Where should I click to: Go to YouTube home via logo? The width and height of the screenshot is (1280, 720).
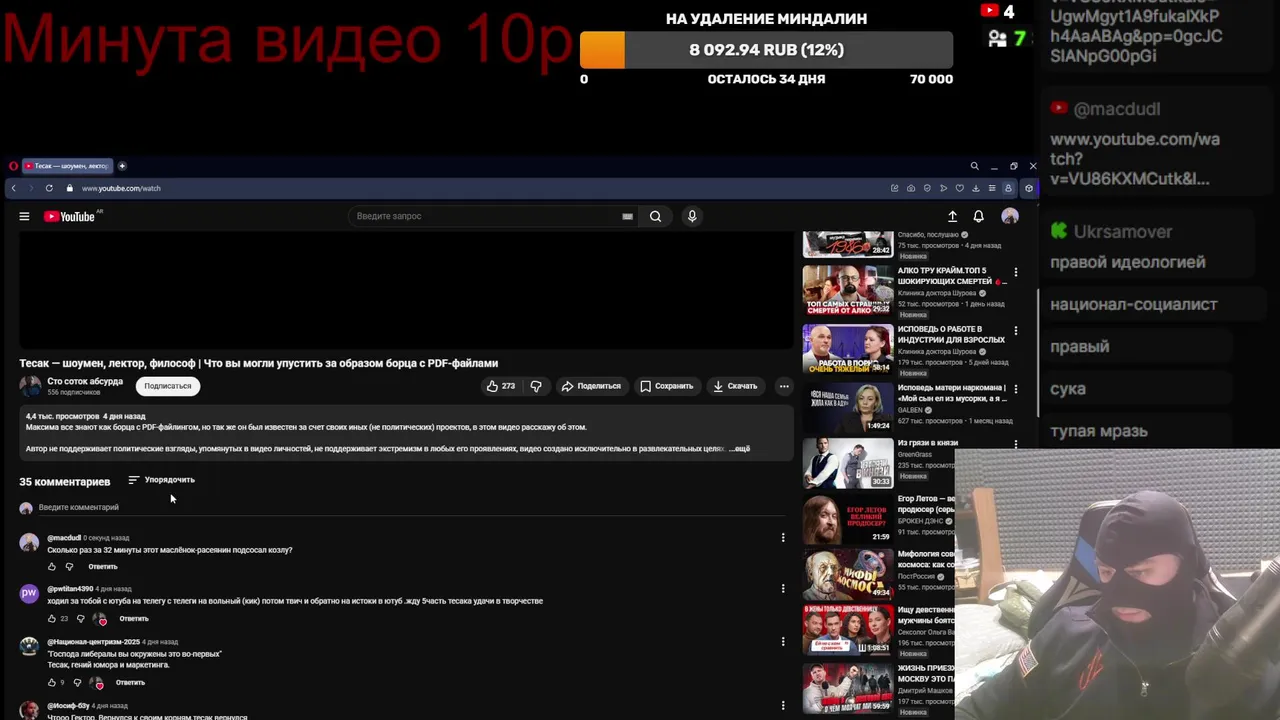coord(70,216)
